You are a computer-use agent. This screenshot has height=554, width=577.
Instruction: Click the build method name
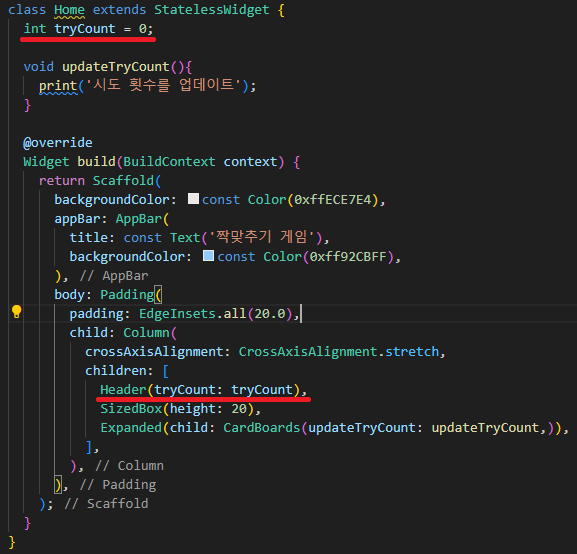pyautogui.click(x=96, y=162)
